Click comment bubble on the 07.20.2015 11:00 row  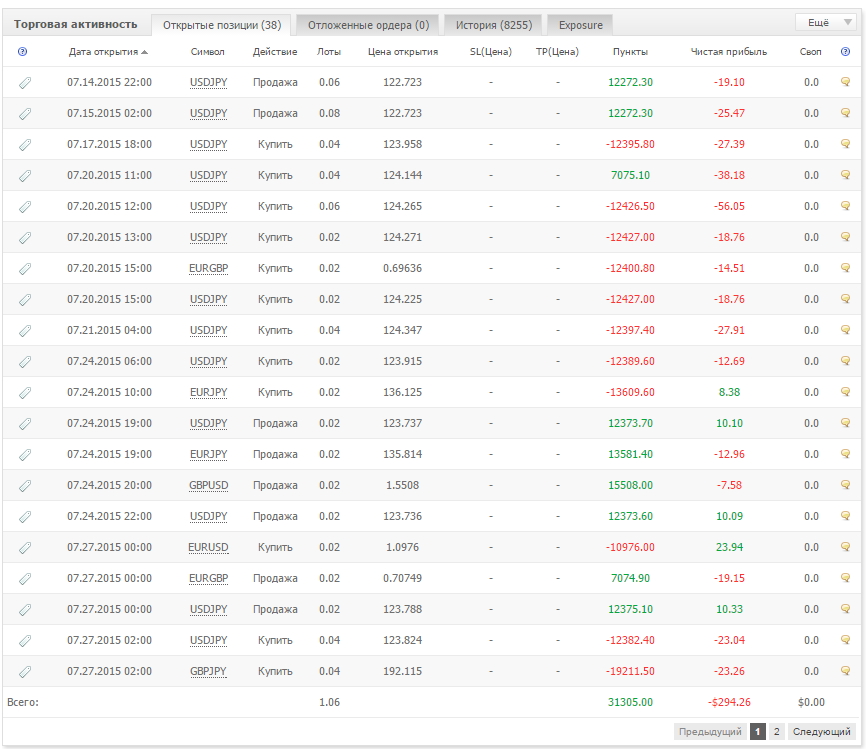pos(845,175)
